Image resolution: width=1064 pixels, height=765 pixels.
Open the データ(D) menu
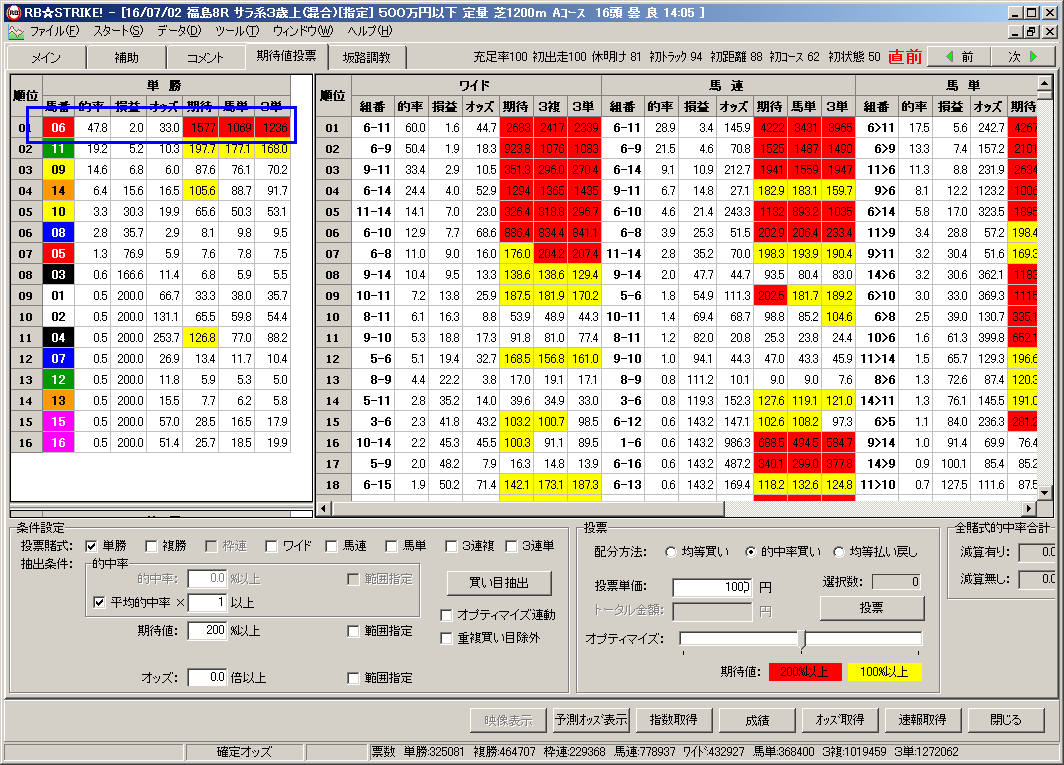pos(179,31)
